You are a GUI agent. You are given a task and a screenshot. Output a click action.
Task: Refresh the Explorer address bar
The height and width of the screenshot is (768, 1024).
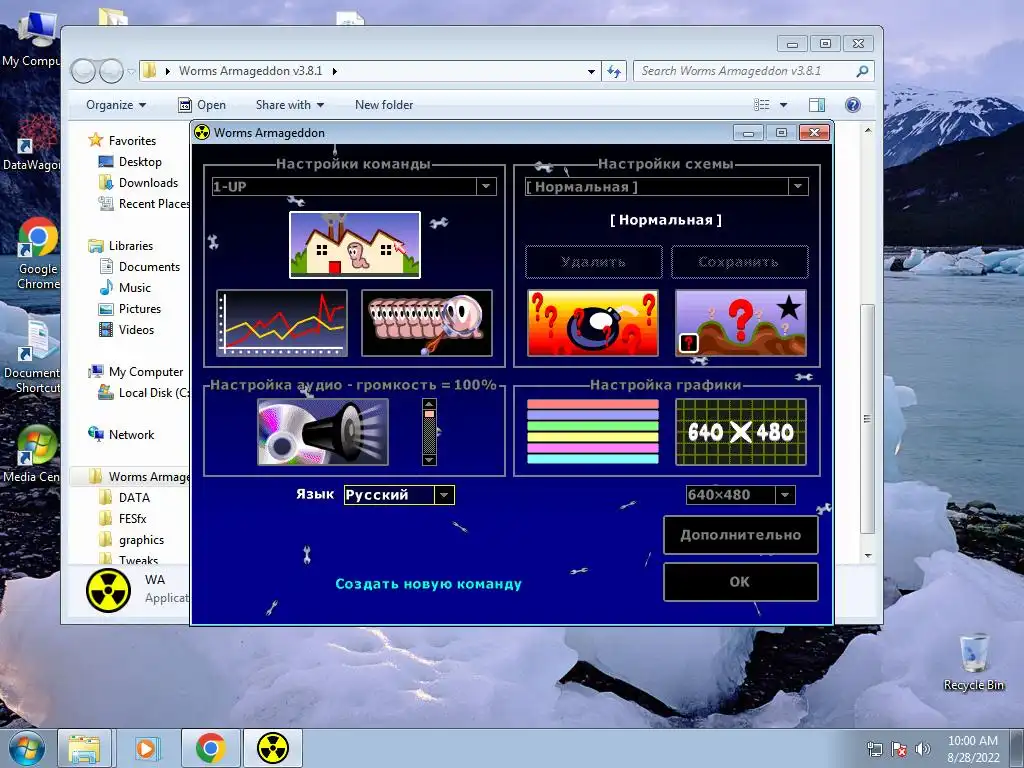(x=614, y=71)
